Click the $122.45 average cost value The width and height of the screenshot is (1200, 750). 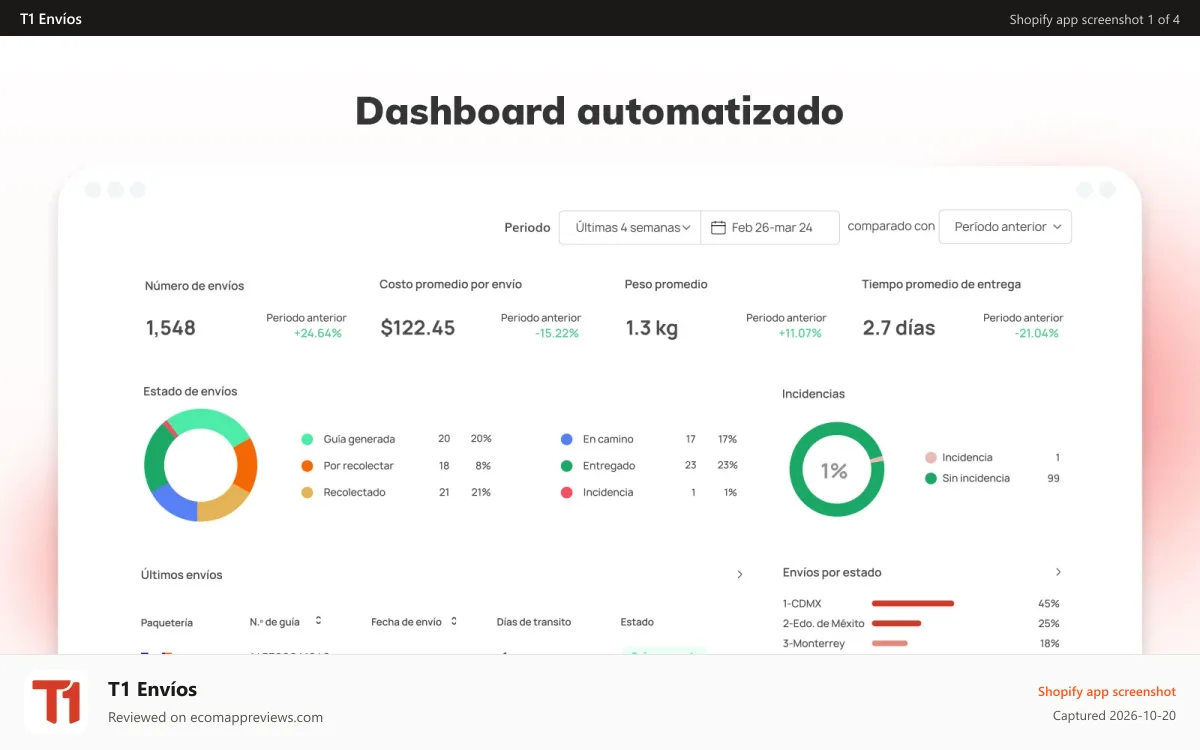(x=418, y=328)
